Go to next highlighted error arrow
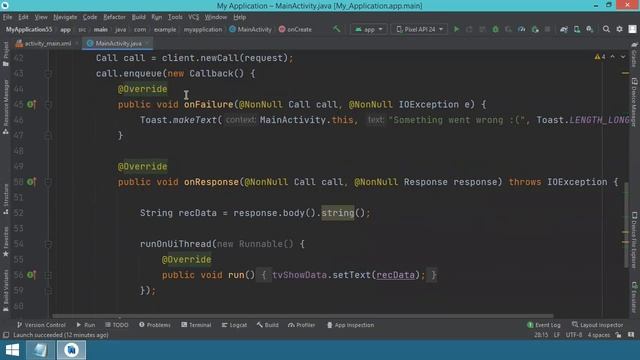640x360 pixels. 623,57
